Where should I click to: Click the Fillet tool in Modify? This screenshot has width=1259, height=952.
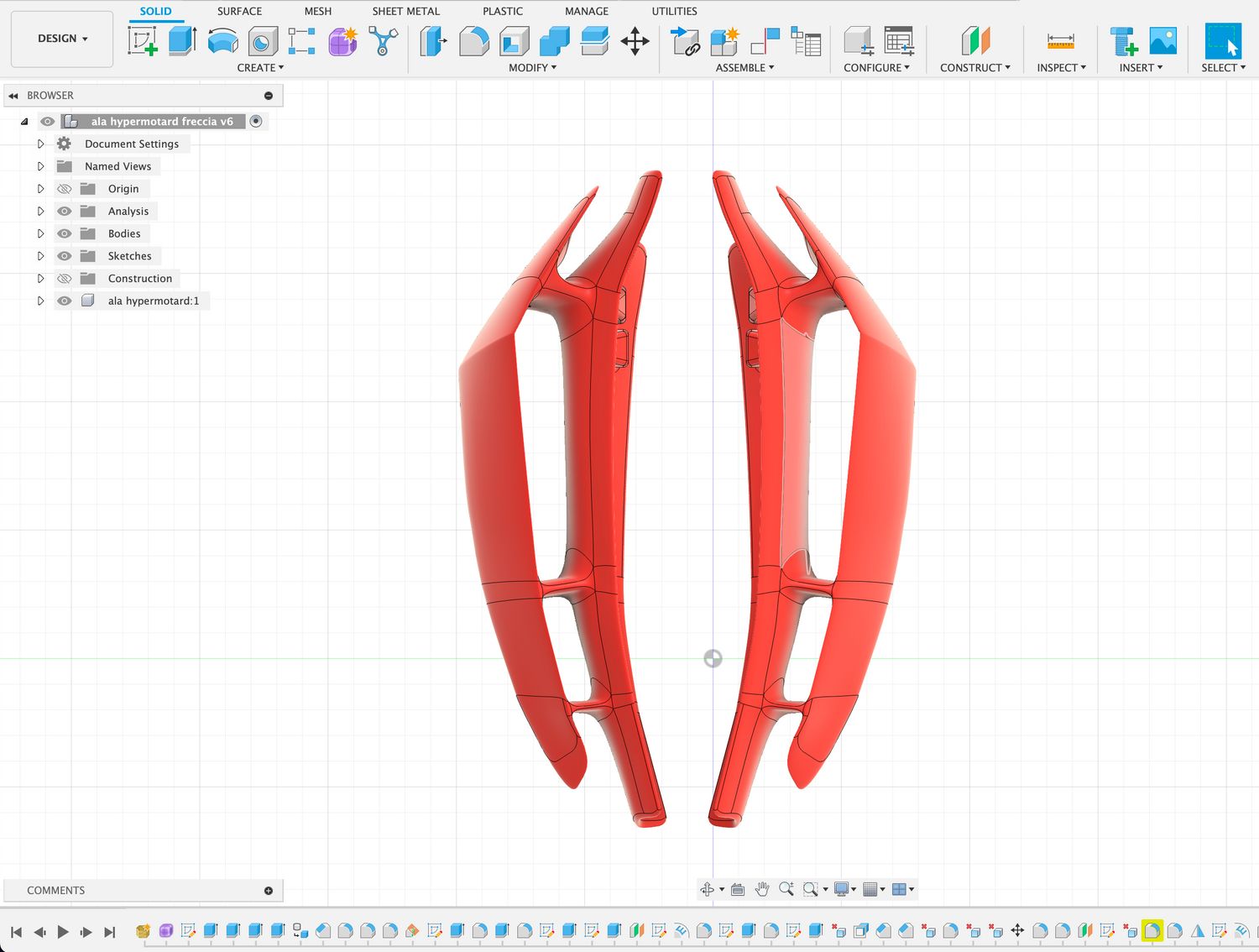tap(473, 40)
